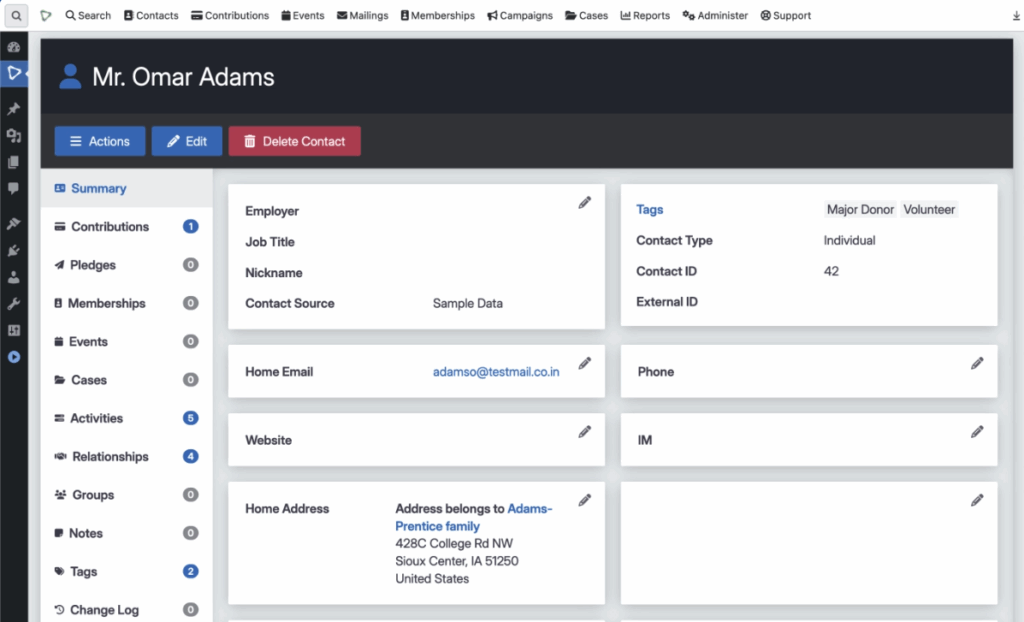Screen dimensions: 1024x622
Task: Follow the Adams-Prentice family link
Action: 473,517
